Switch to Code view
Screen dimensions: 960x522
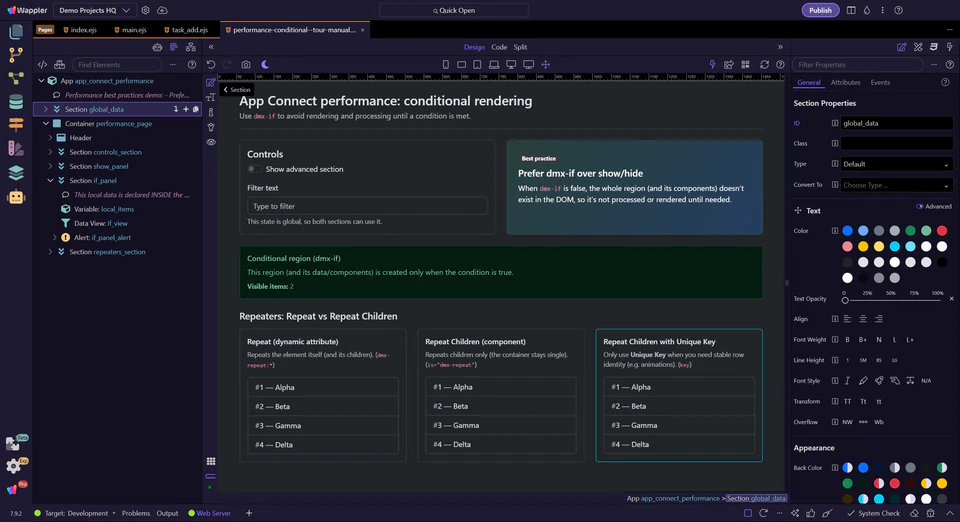(x=499, y=47)
